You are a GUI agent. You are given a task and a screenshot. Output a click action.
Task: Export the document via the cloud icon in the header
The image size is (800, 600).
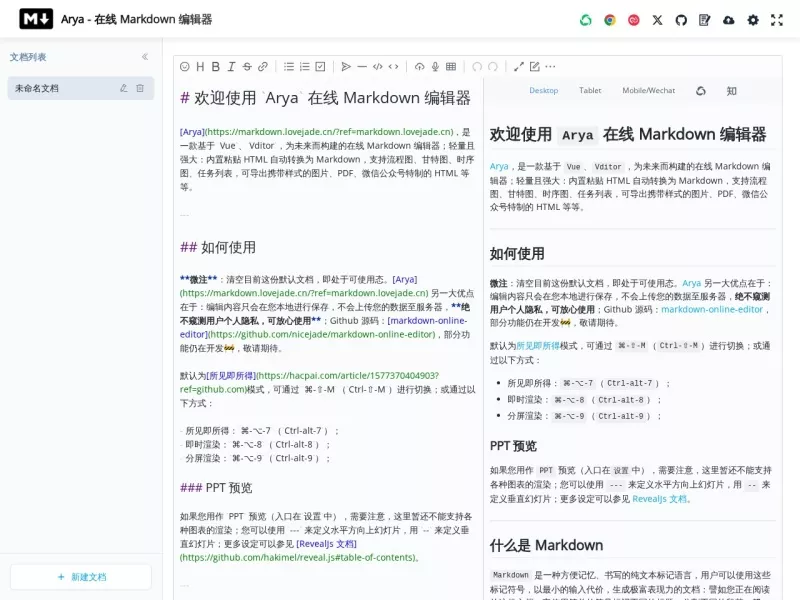click(729, 20)
